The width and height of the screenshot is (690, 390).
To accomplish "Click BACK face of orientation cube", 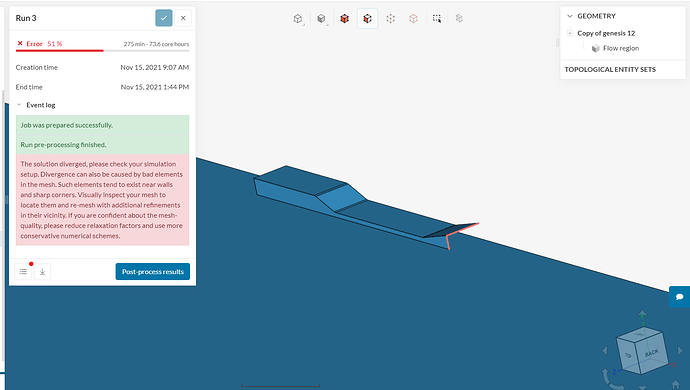I will (651, 353).
